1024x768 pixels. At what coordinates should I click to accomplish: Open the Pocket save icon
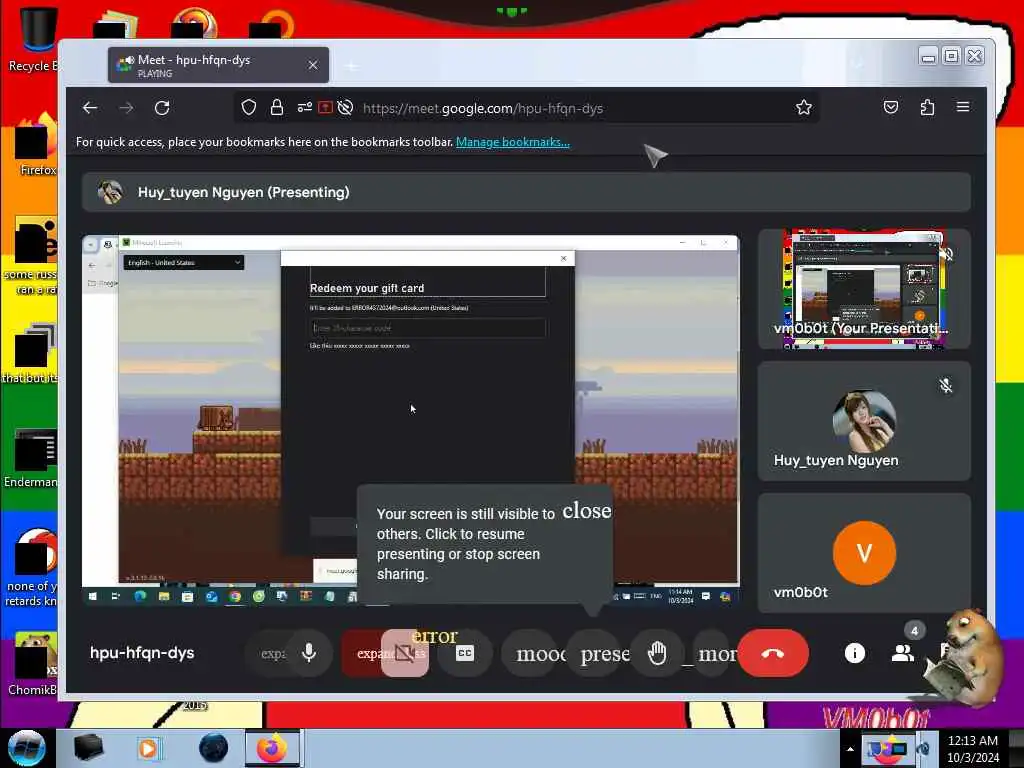coord(891,107)
